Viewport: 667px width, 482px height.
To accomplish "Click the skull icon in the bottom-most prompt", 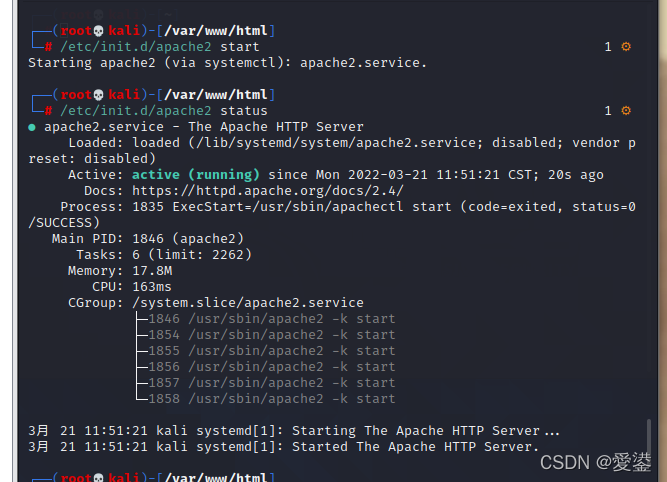I will click(x=98, y=478).
